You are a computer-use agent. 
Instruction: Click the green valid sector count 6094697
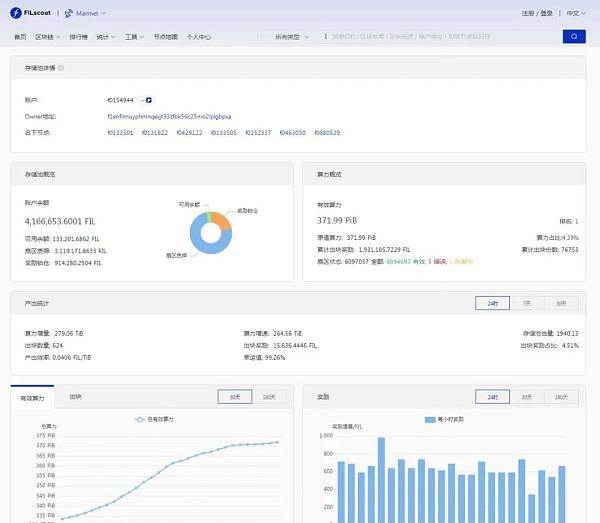click(x=398, y=261)
